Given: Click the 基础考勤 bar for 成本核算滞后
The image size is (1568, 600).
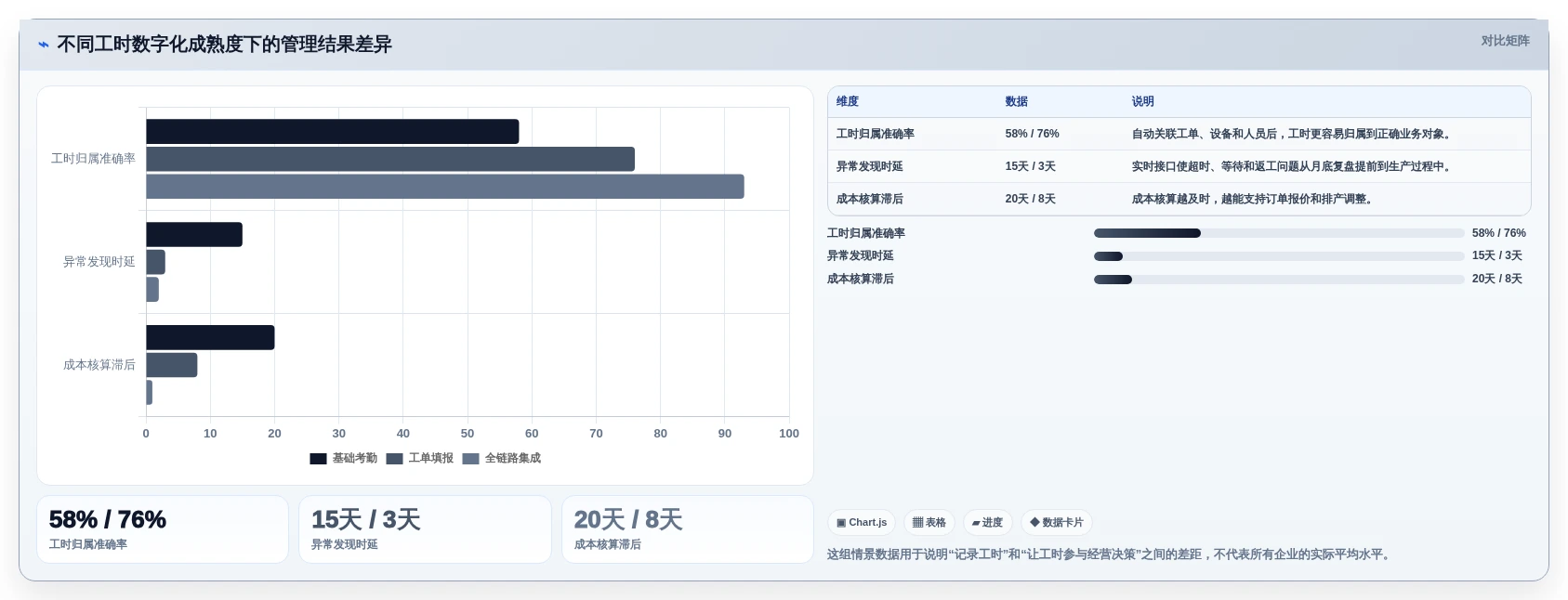Looking at the screenshot, I should click(x=210, y=338).
